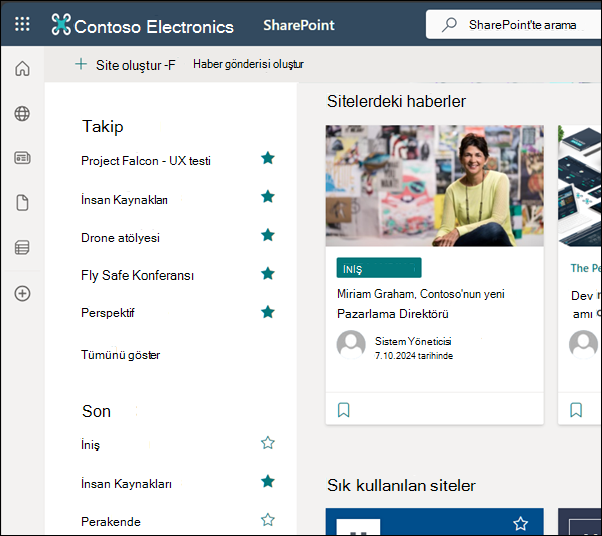Click Sık kullanılan siteler heading
Viewport: 602px width, 536px height.
pos(401,486)
